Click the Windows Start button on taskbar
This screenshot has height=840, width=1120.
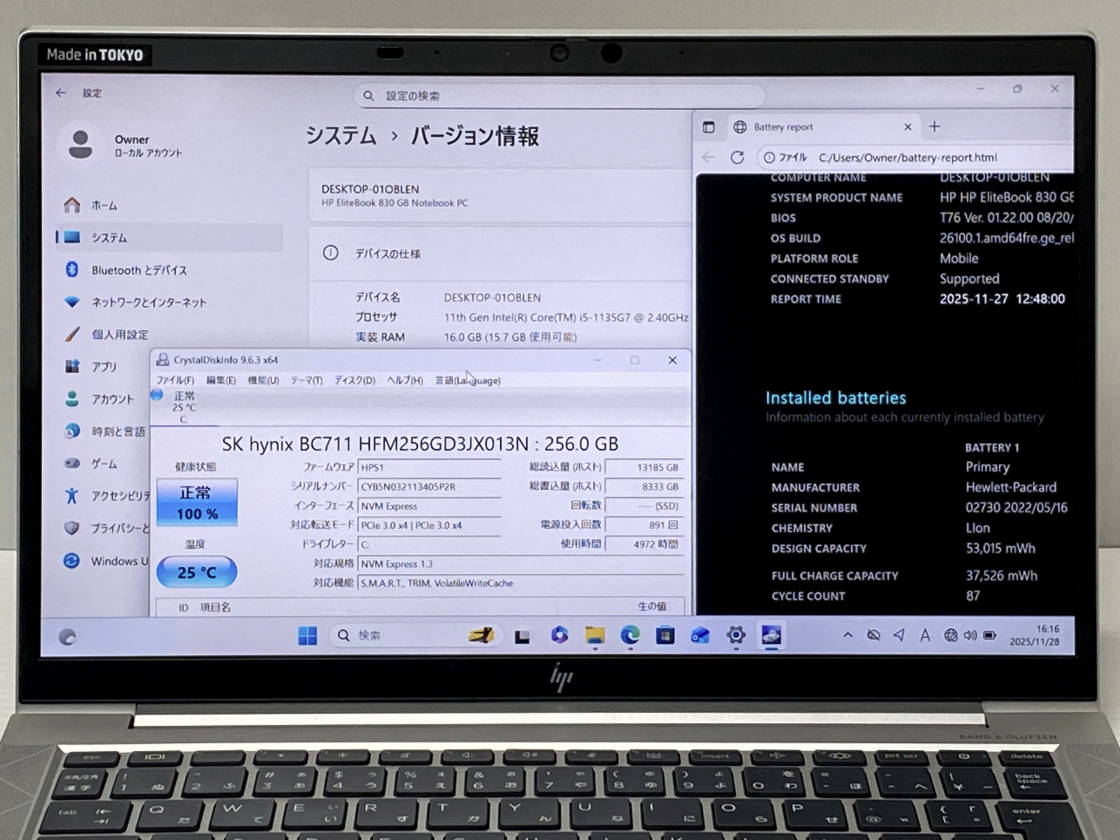(307, 636)
